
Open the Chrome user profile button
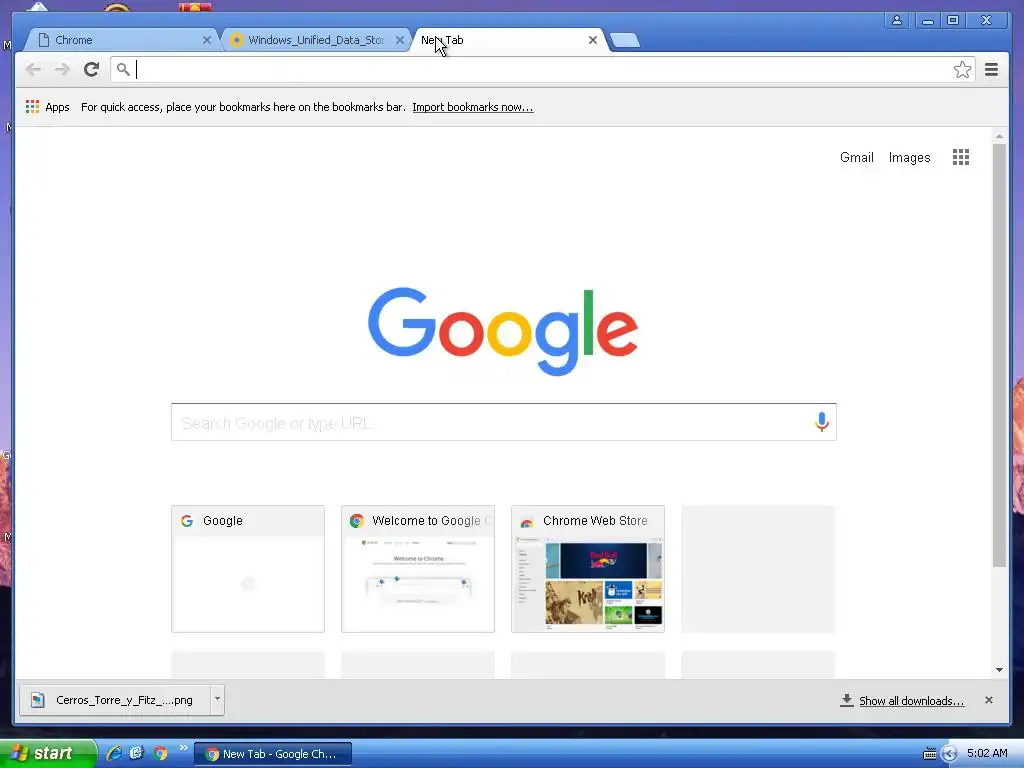[897, 20]
